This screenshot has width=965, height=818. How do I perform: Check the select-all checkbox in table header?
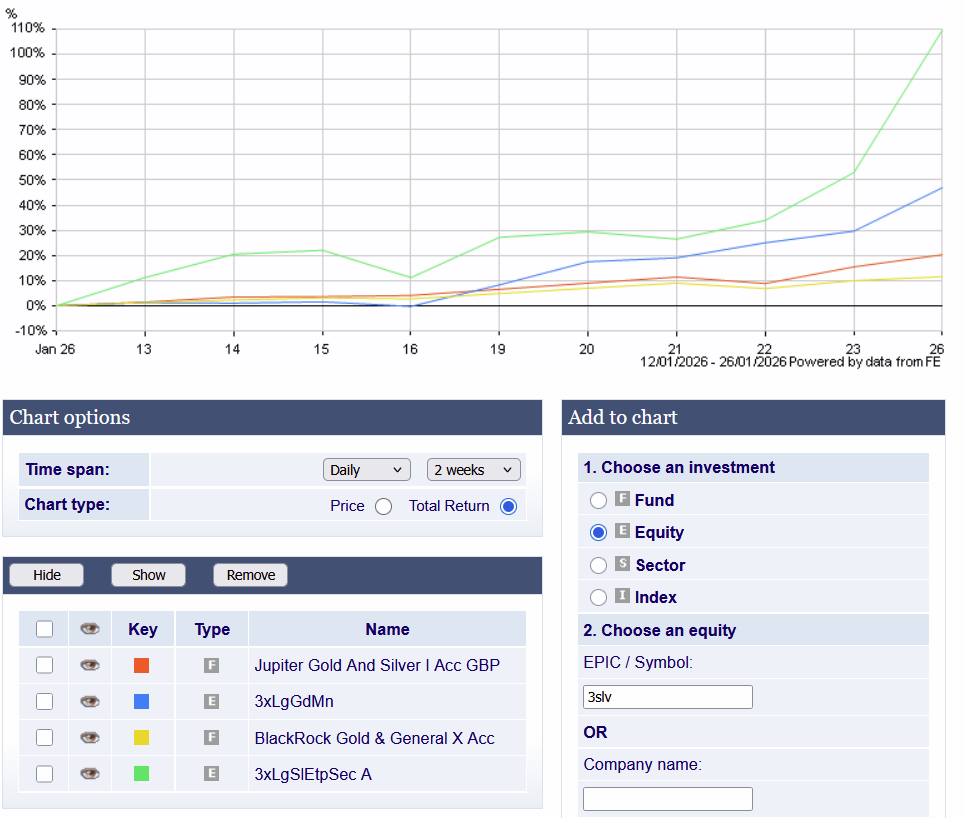pyautogui.click(x=44, y=629)
